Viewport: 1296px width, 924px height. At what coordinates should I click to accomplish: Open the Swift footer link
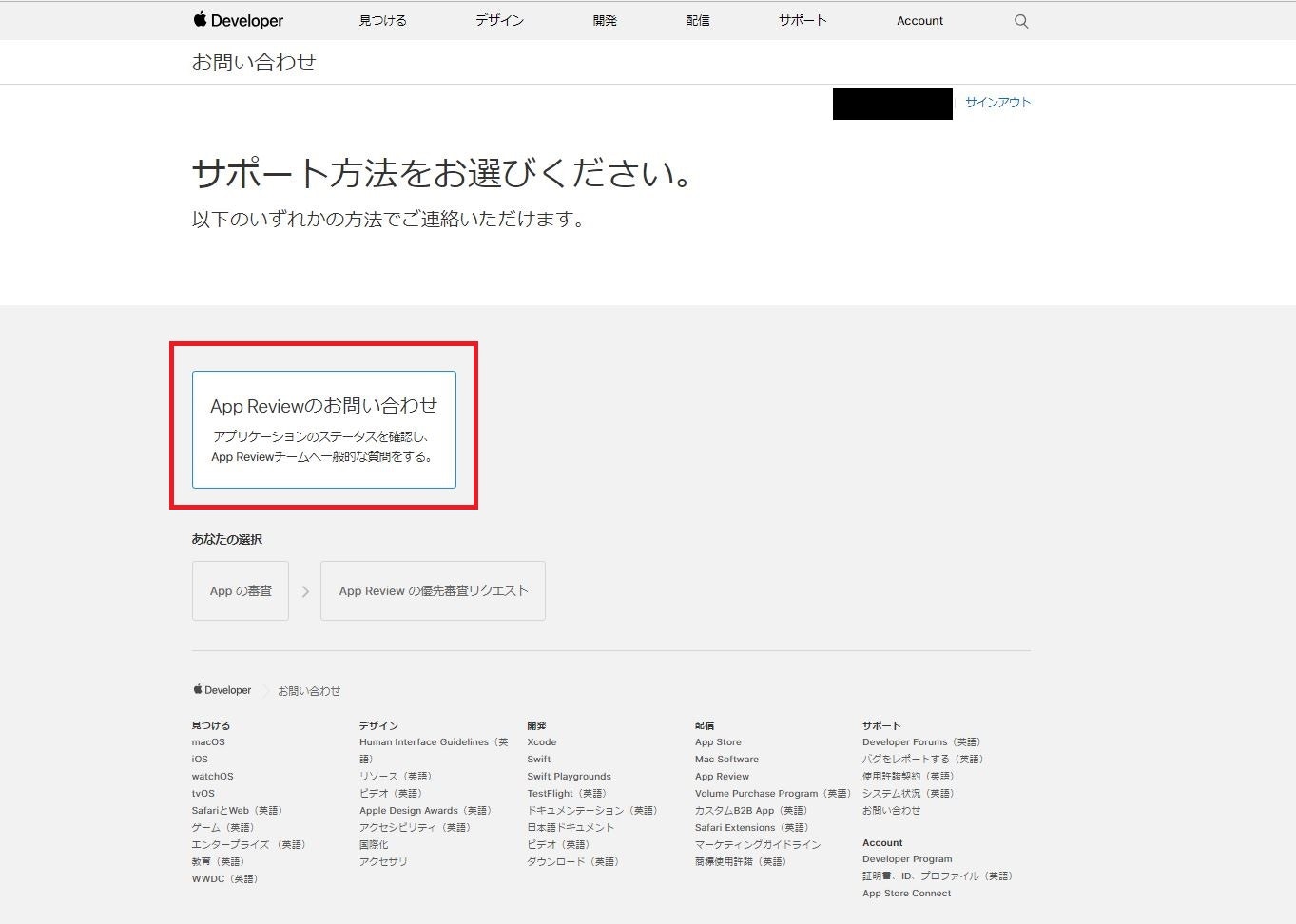click(539, 760)
